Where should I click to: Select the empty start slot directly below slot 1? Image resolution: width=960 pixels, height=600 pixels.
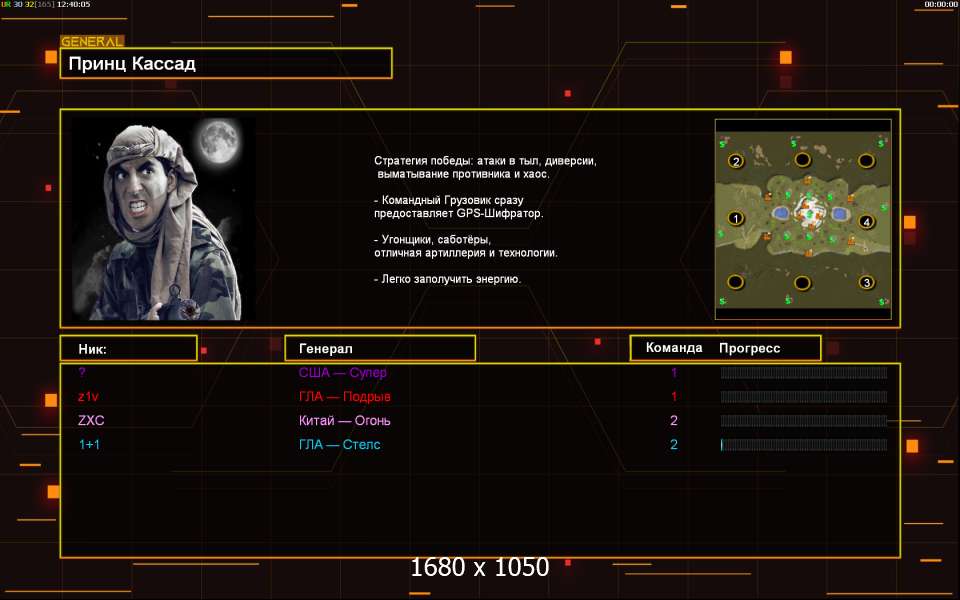coord(735,282)
